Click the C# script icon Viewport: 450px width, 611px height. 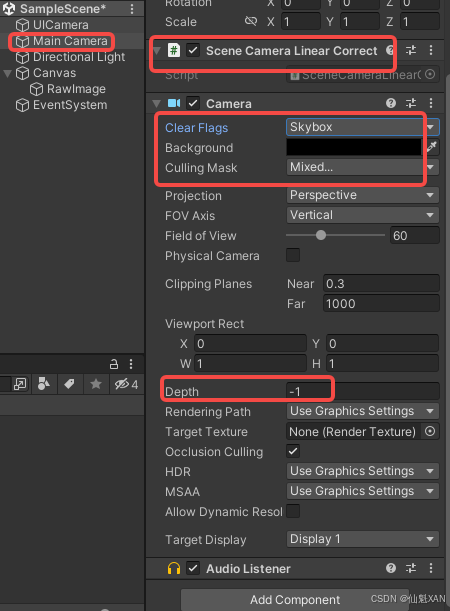pos(174,50)
